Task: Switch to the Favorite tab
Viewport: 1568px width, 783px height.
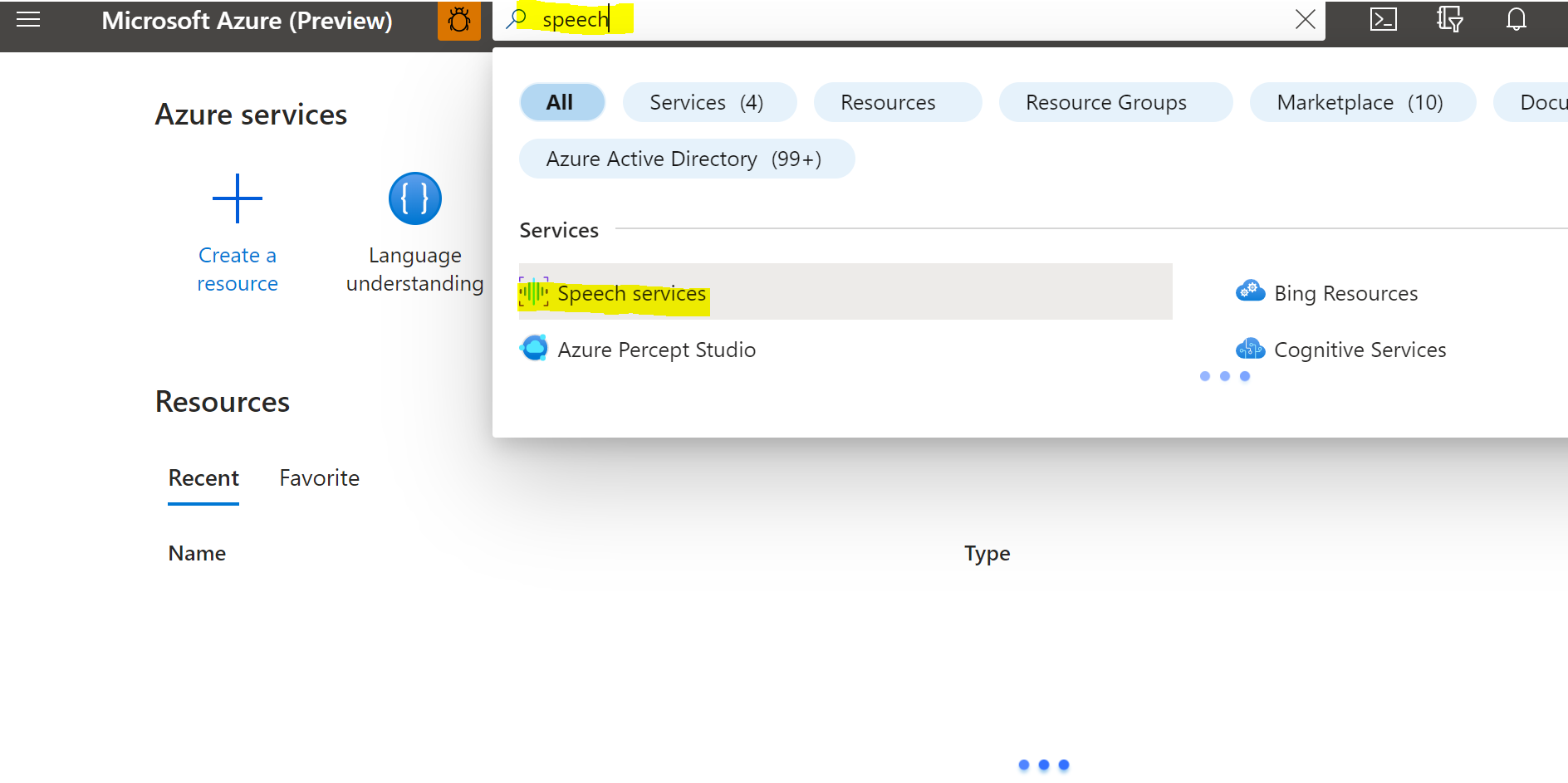Action: pos(319,478)
